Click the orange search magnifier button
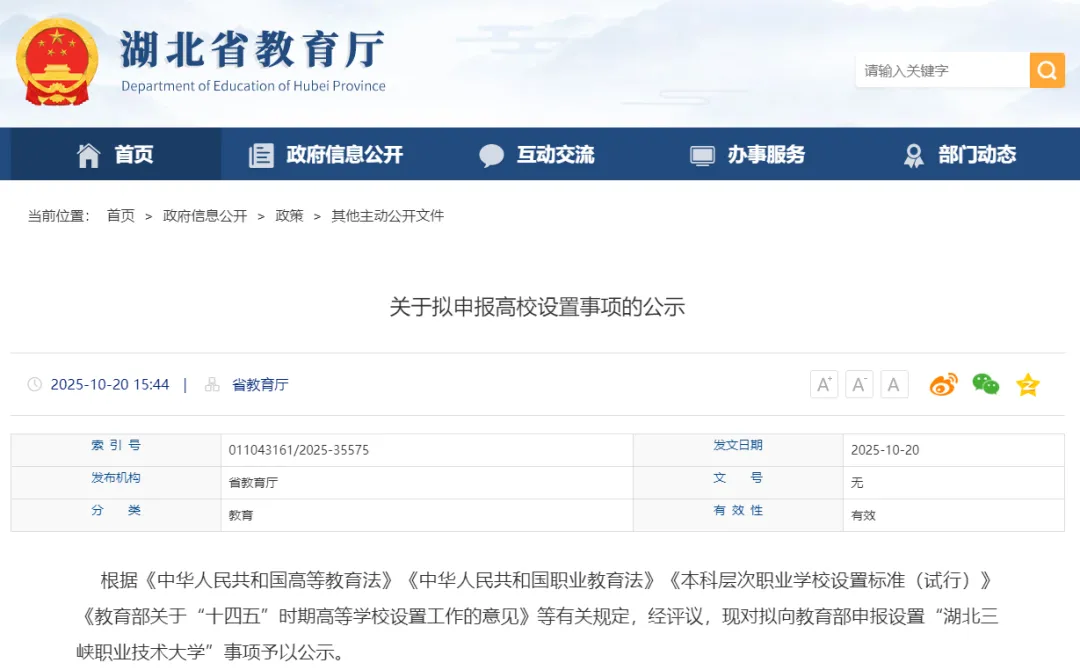1080x670 pixels. [1047, 70]
